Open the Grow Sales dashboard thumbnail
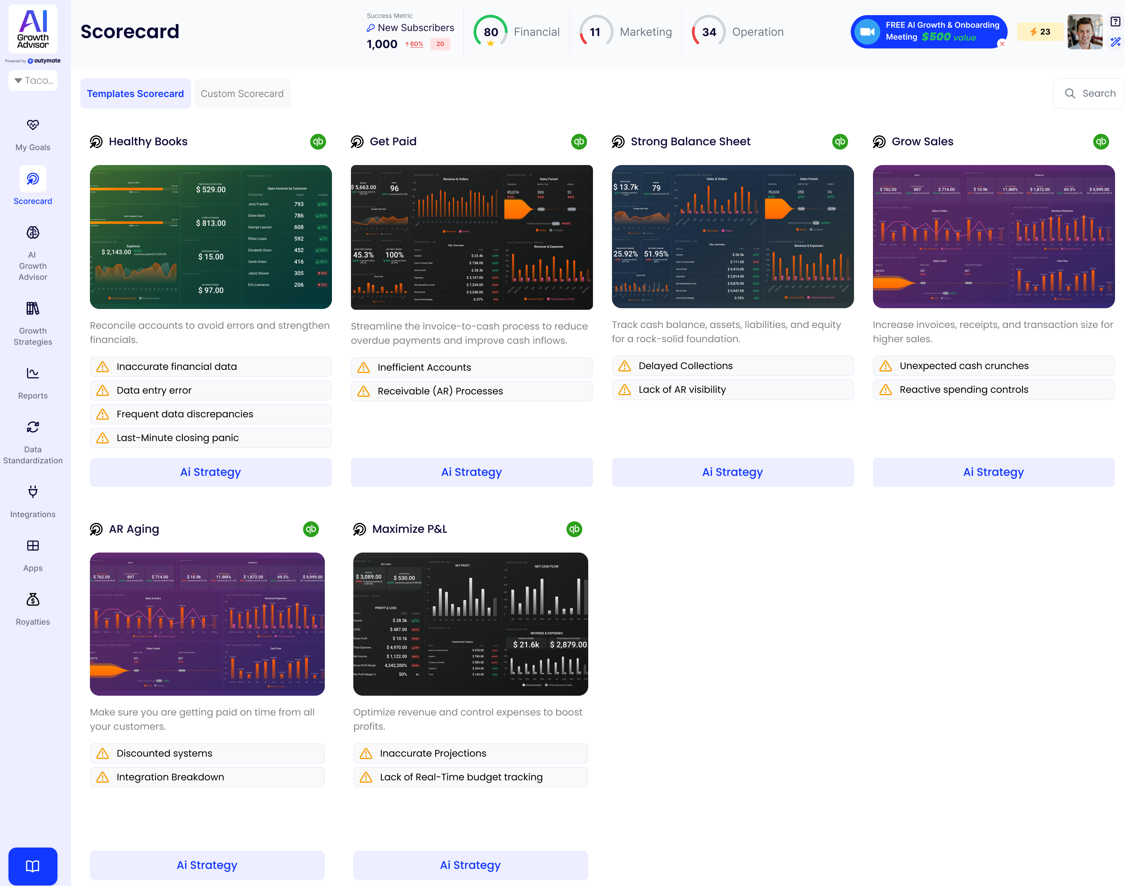The height and width of the screenshot is (886, 1125). pos(993,237)
